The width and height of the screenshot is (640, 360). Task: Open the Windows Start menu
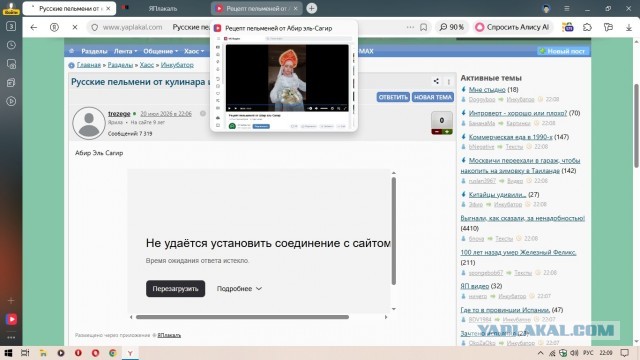[8, 353]
